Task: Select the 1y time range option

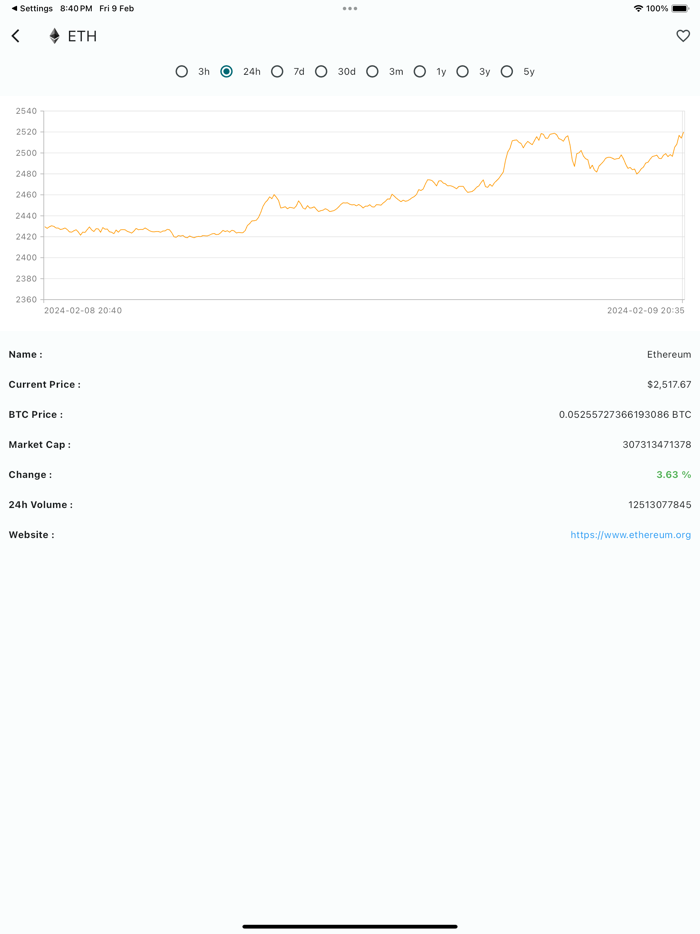Action: click(x=420, y=71)
